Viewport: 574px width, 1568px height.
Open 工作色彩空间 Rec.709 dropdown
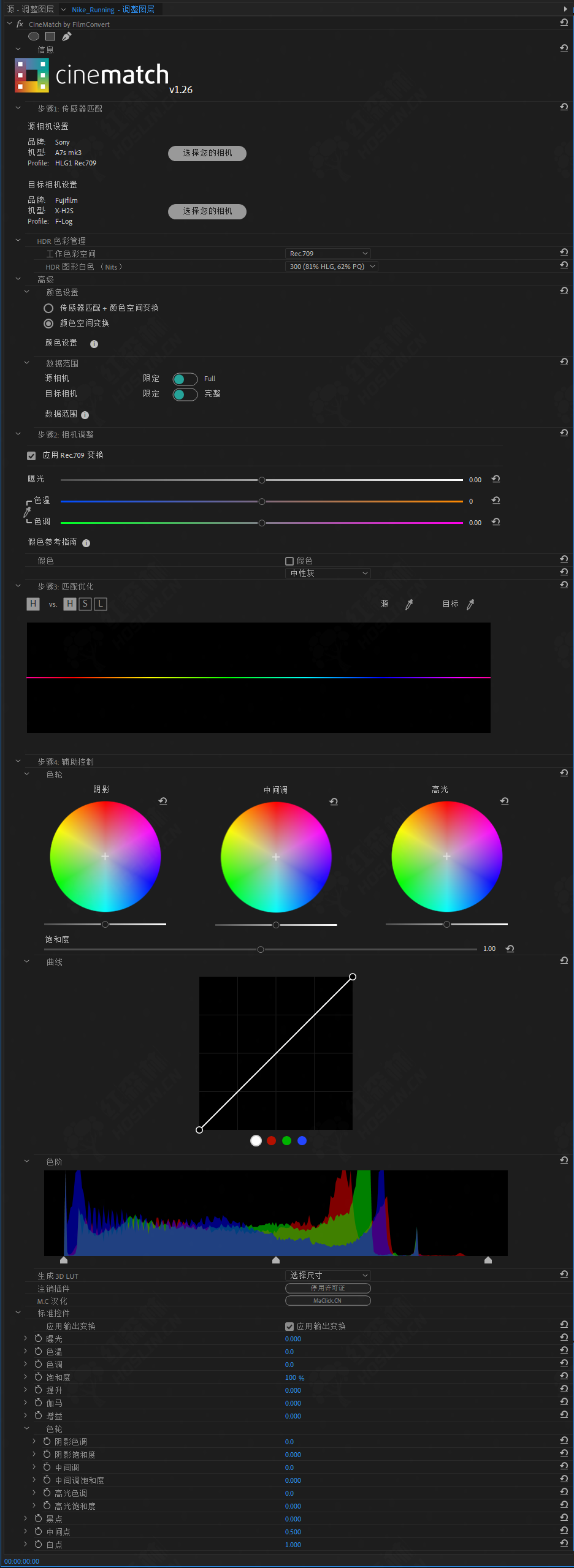(x=327, y=254)
